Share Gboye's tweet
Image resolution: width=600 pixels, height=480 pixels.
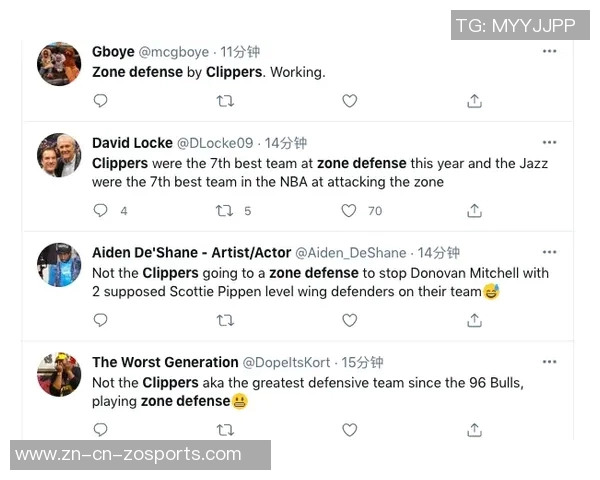[474, 101]
